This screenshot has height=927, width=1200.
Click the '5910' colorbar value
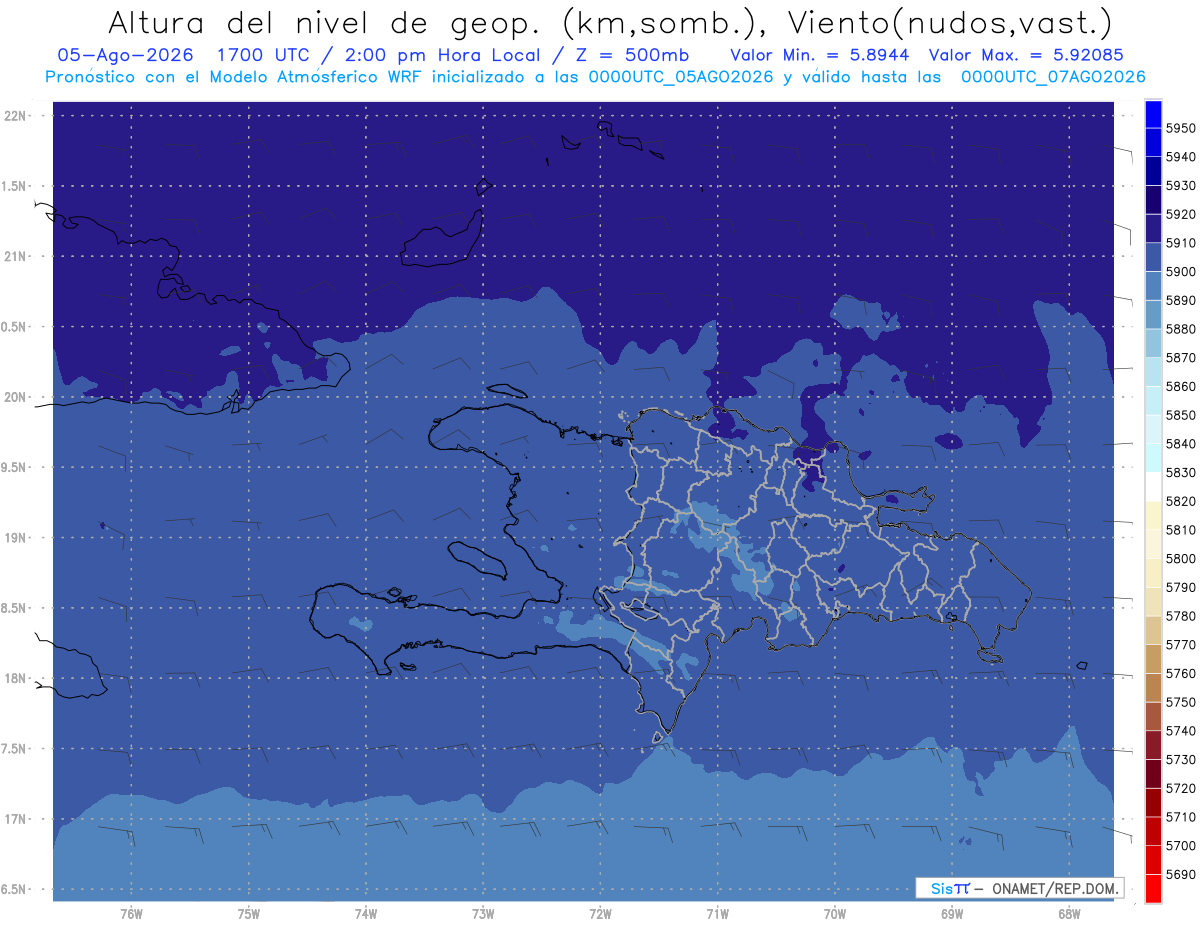(1179, 243)
